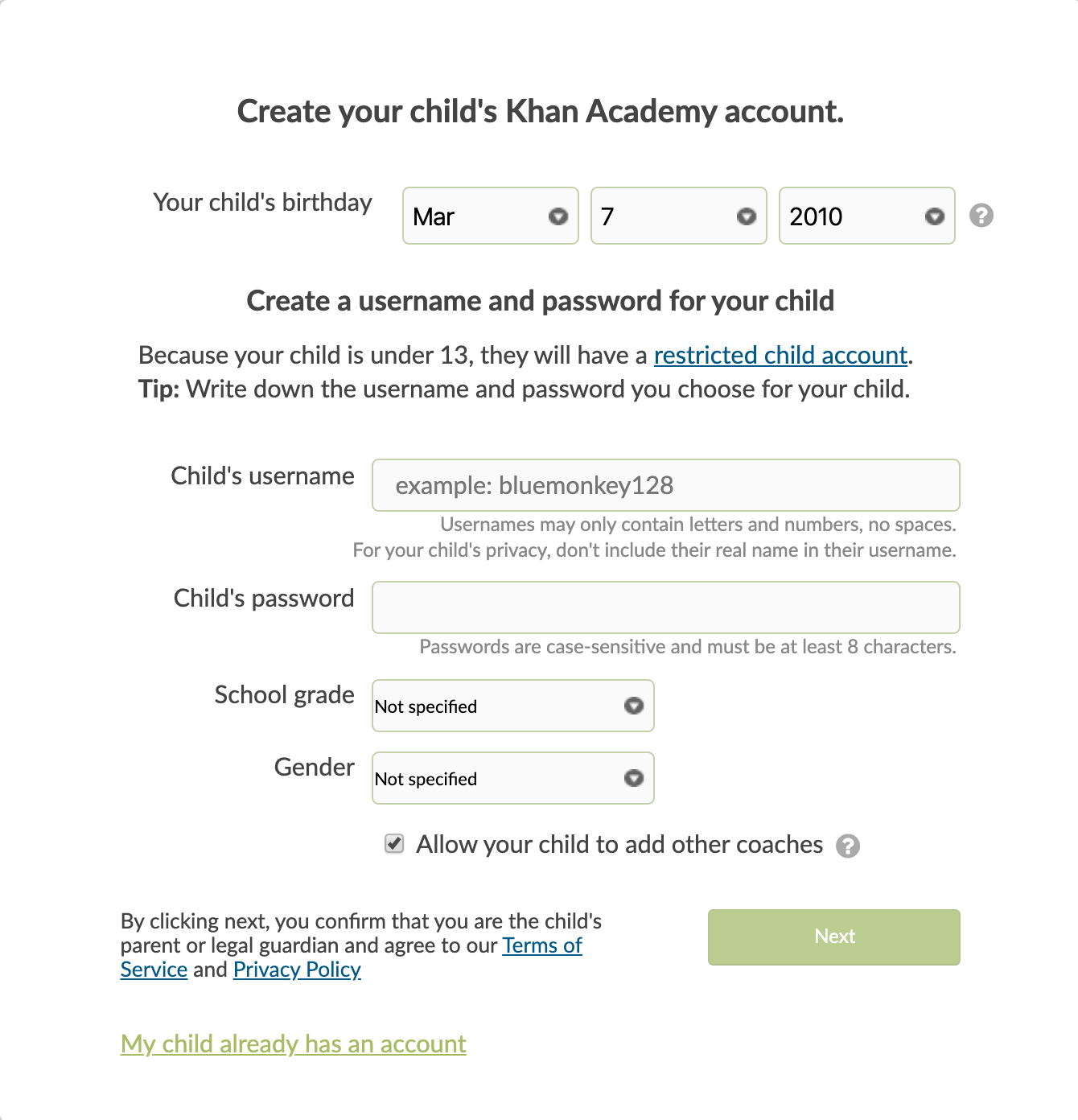This screenshot has height=1120, width=1078.
Task: Open the birth year dropdown showing 2010
Action: tap(867, 216)
